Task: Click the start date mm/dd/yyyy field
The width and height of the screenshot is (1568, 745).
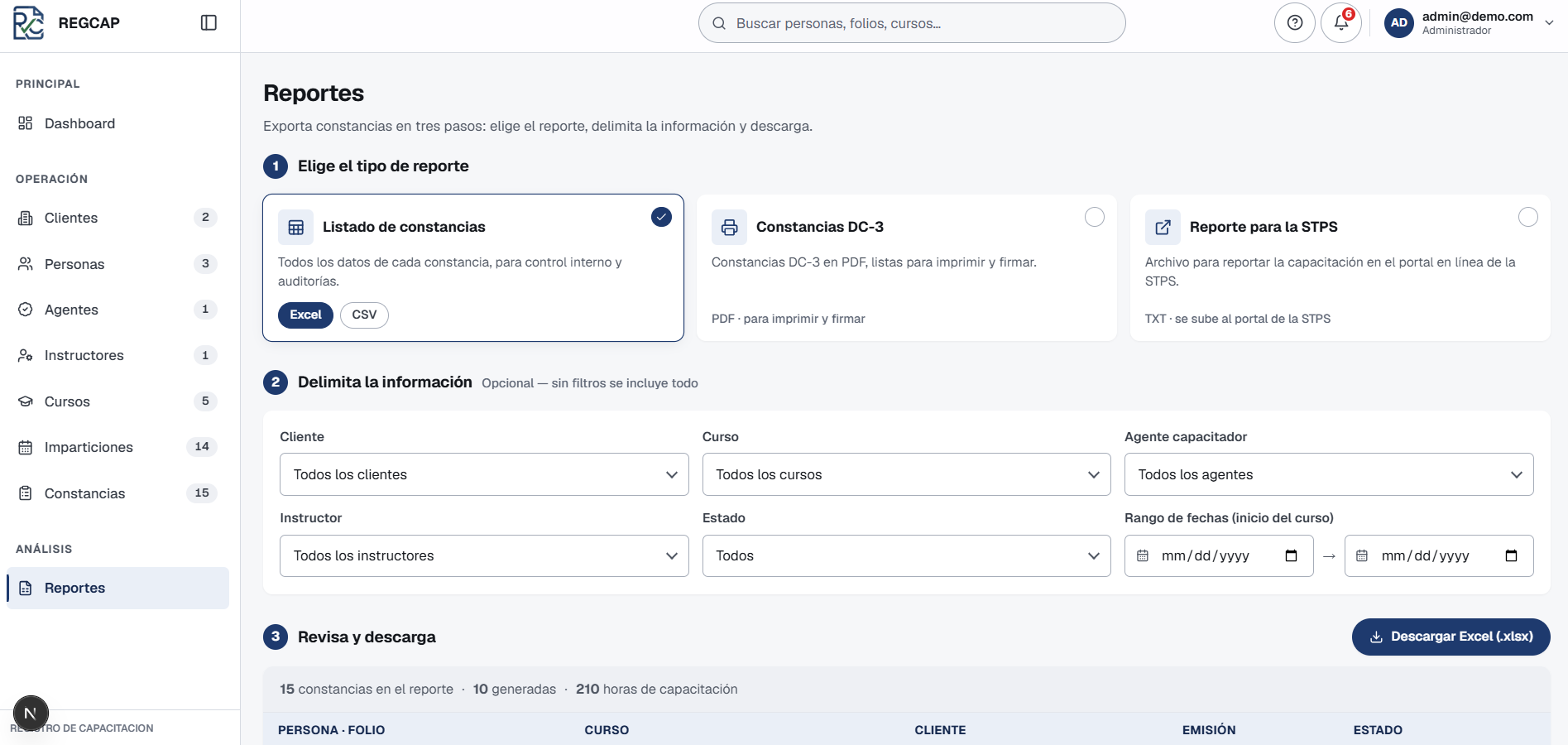Action: coord(1218,555)
